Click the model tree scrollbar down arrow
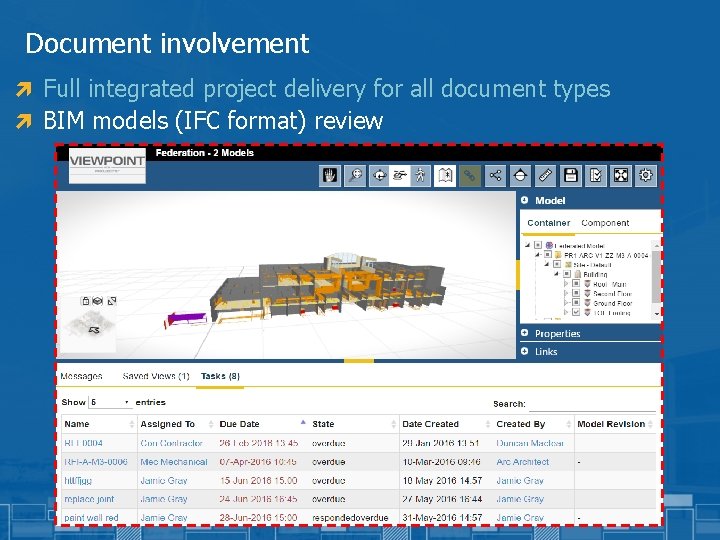720x540 pixels. pyautogui.click(x=657, y=314)
